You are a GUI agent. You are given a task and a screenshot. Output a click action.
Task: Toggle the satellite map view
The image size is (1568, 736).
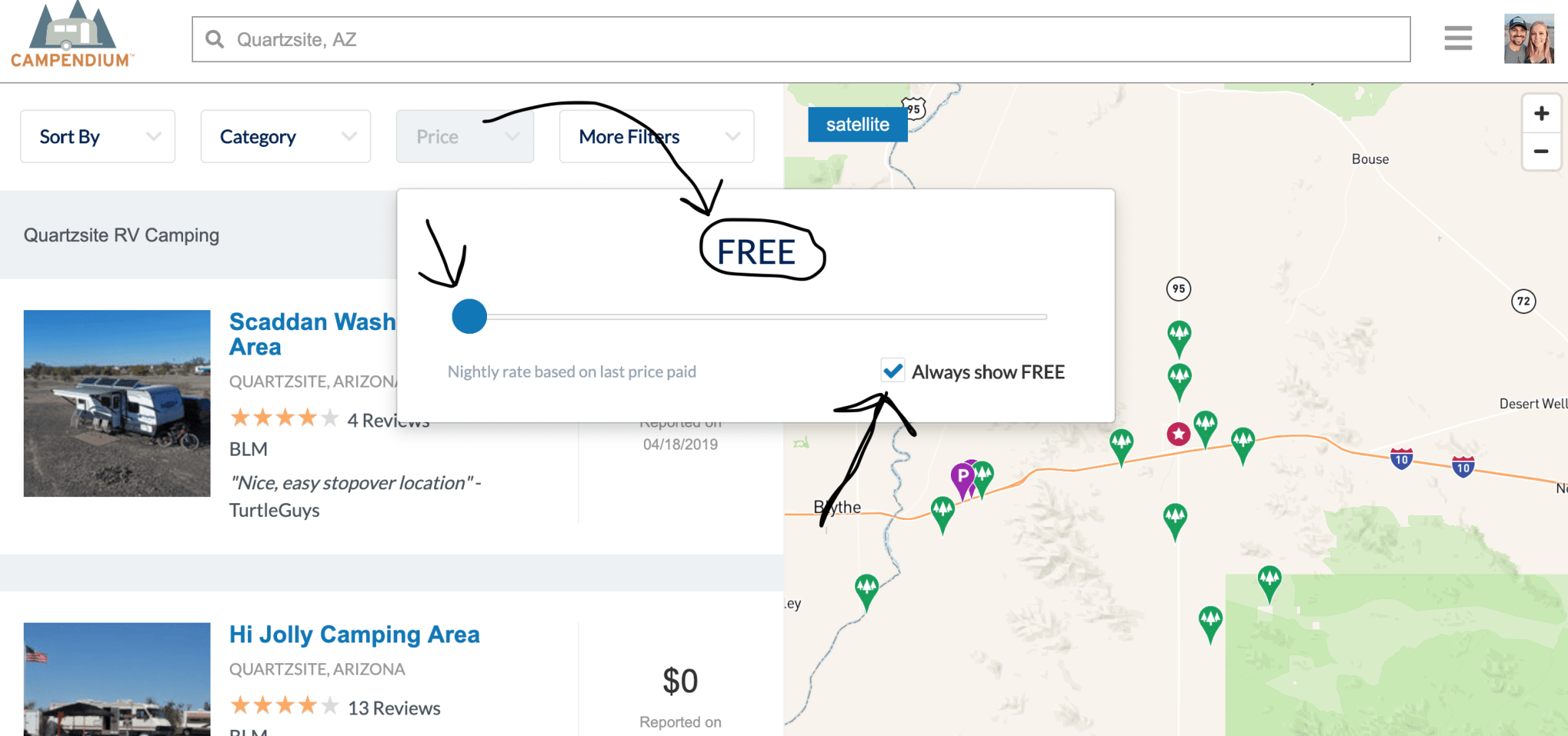857,123
